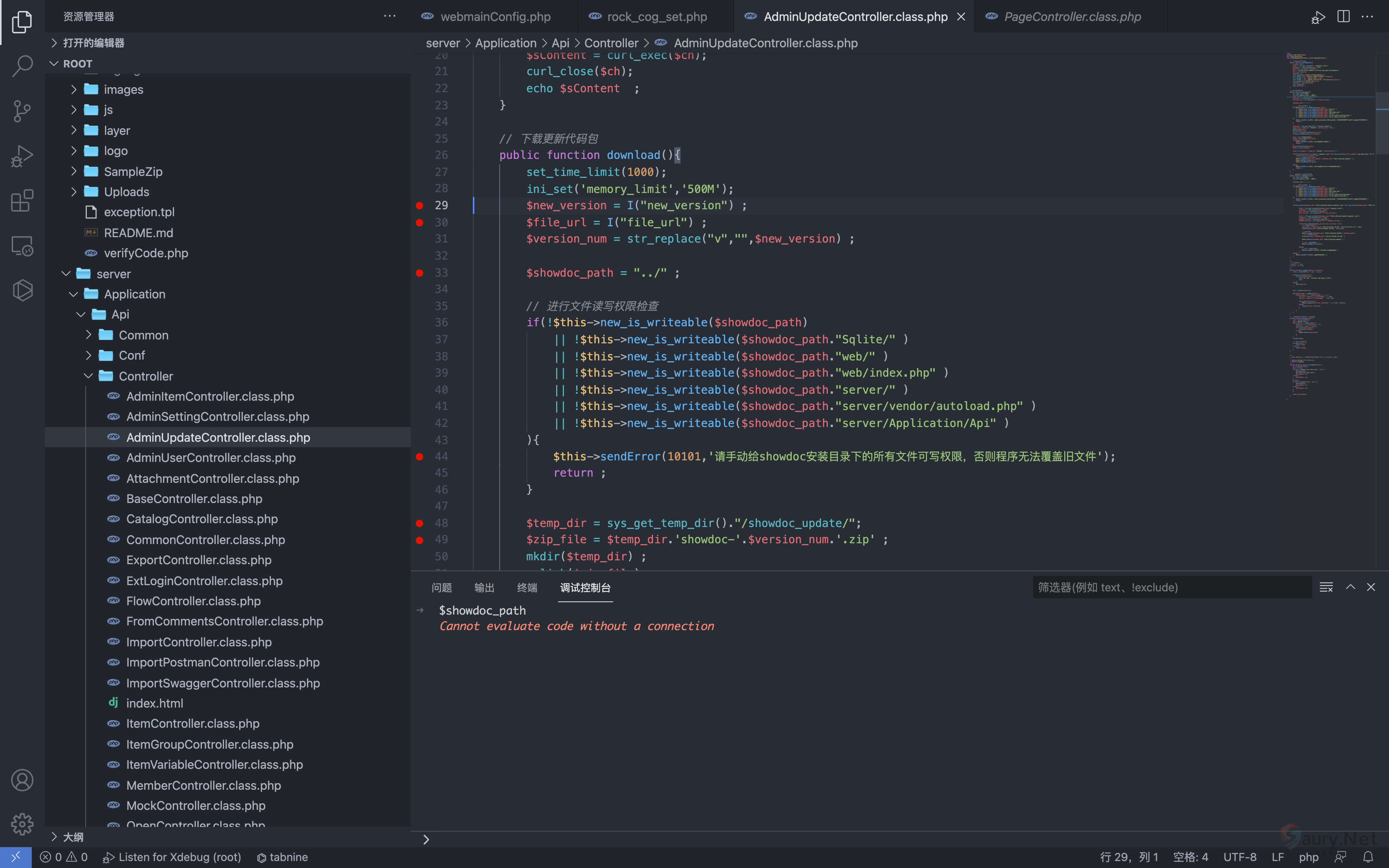Expand the SampleZip folder
The height and width of the screenshot is (868, 1389).
pyautogui.click(x=133, y=172)
